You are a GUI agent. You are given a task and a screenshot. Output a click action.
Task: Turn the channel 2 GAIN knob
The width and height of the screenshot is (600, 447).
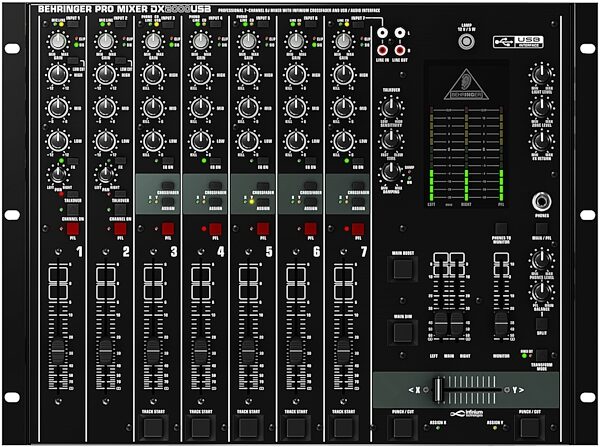coord(105,42)
